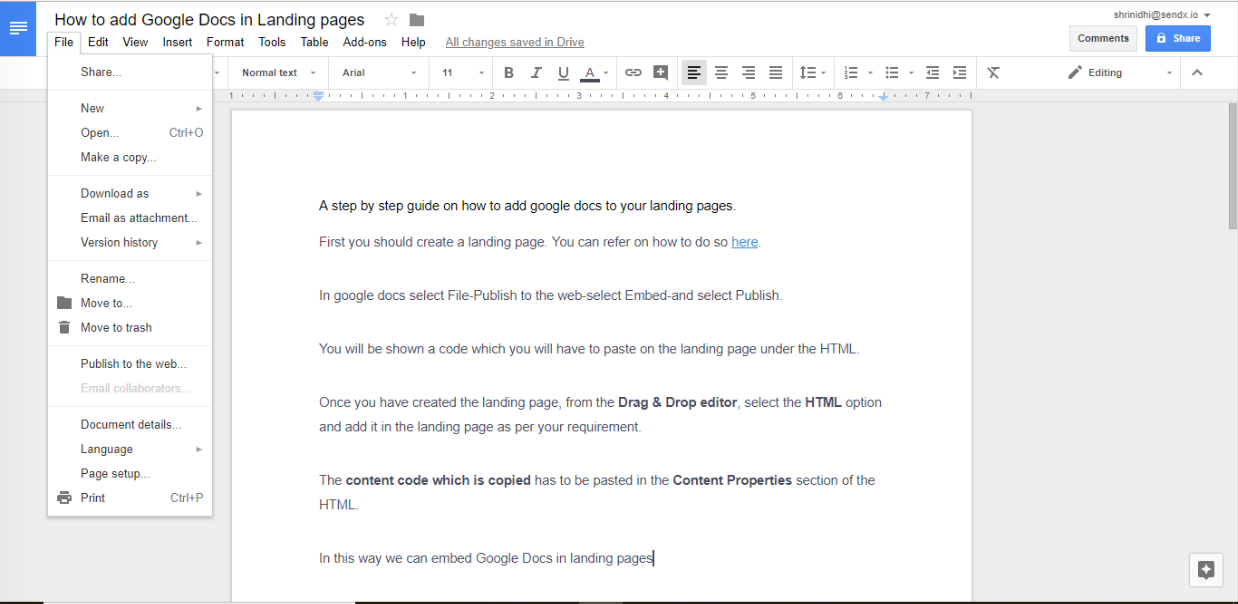The height and width of the screenshot is (604, 1238).
Task: Open the Format menu
Action: click(225, 42)
